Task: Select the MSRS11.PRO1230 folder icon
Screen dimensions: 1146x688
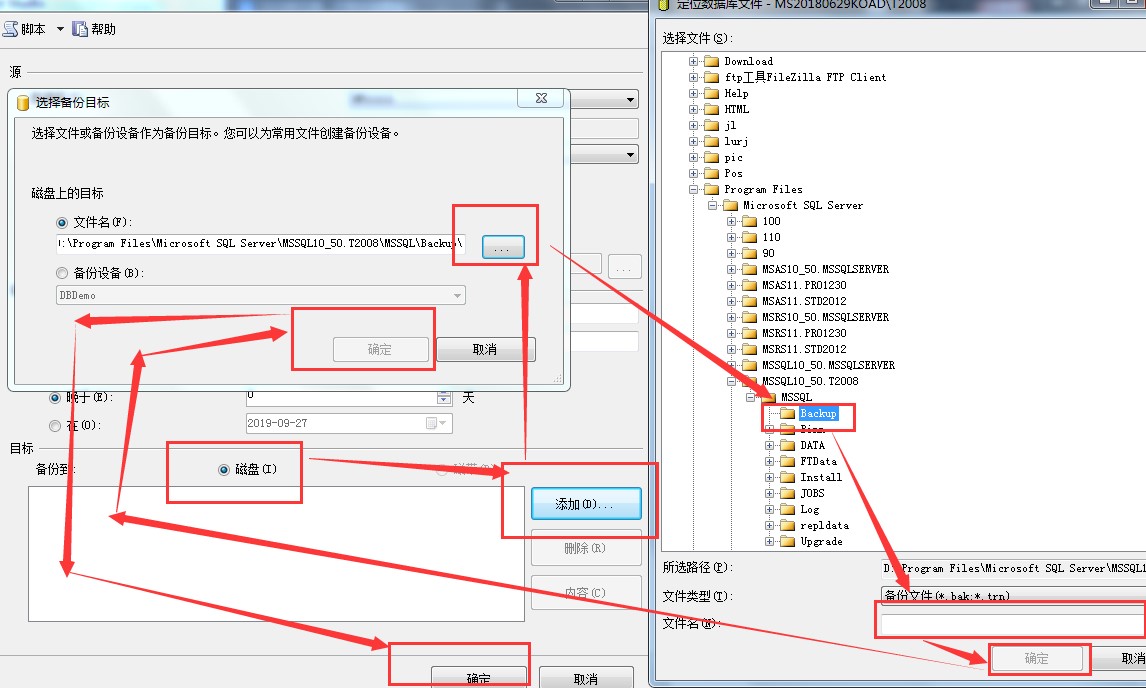Action: (x=750, y=334)
